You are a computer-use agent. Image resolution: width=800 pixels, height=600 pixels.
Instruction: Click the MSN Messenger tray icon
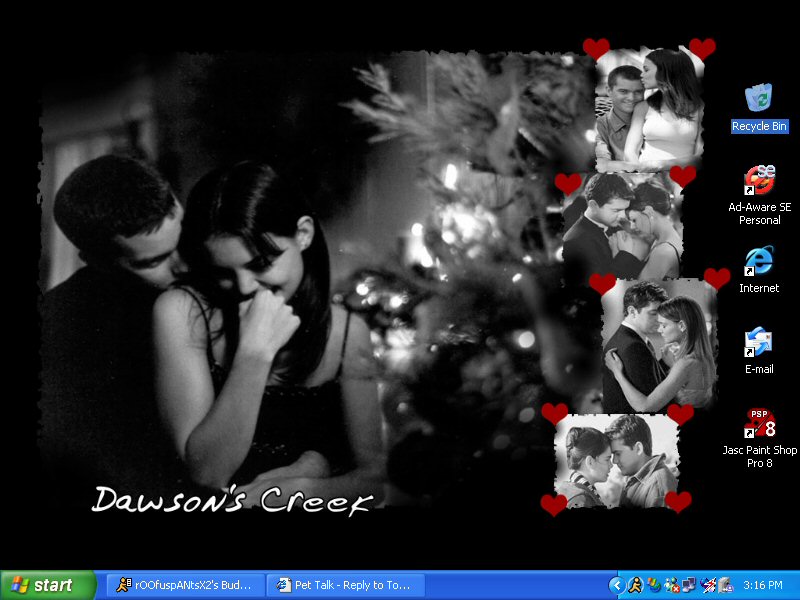672,585
